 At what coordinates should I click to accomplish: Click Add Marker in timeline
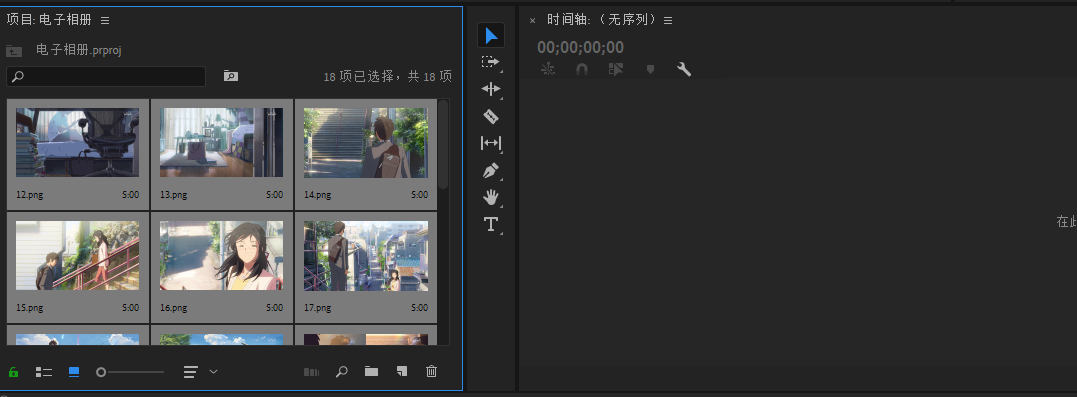pos(650,69)
